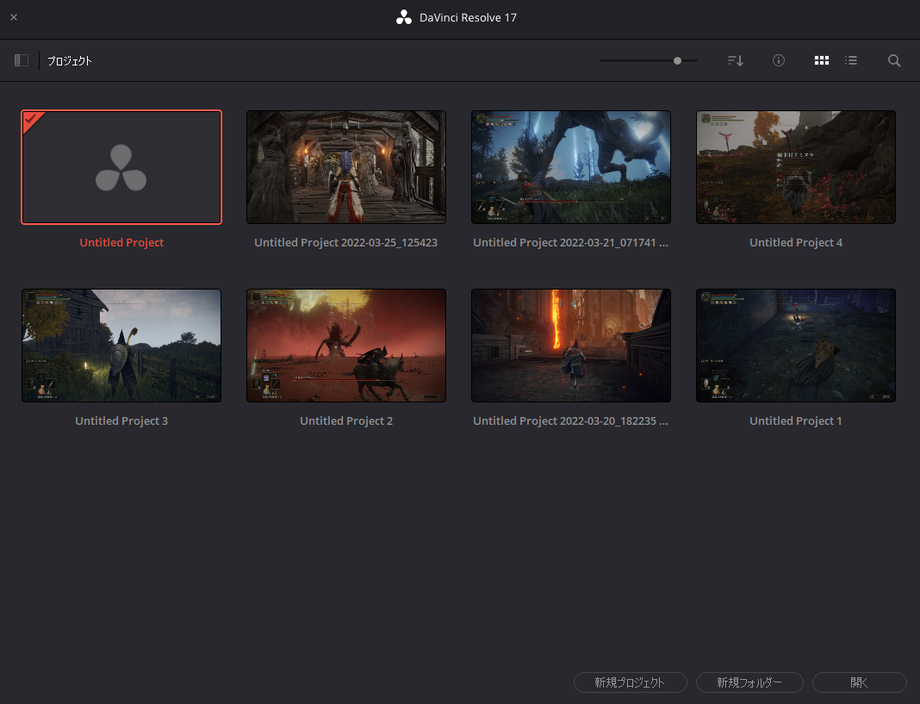The height and width of the screenshot is (704, 920).
Task: Select the Untitled Project 2022-03-25_125423 thumbnail
Action: point(346,167)
